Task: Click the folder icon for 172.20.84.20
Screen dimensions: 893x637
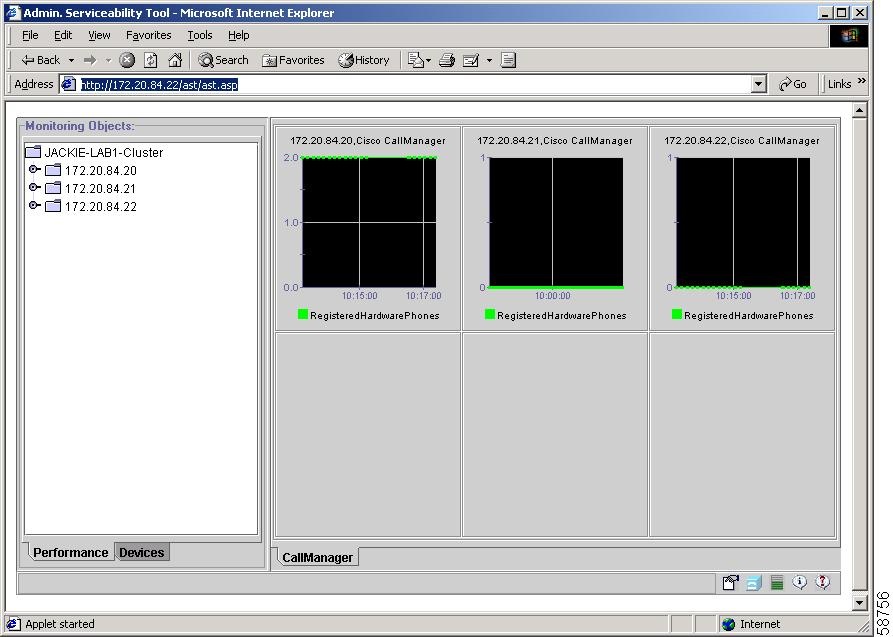Action: pyautogui.click(x=53, y=170)
